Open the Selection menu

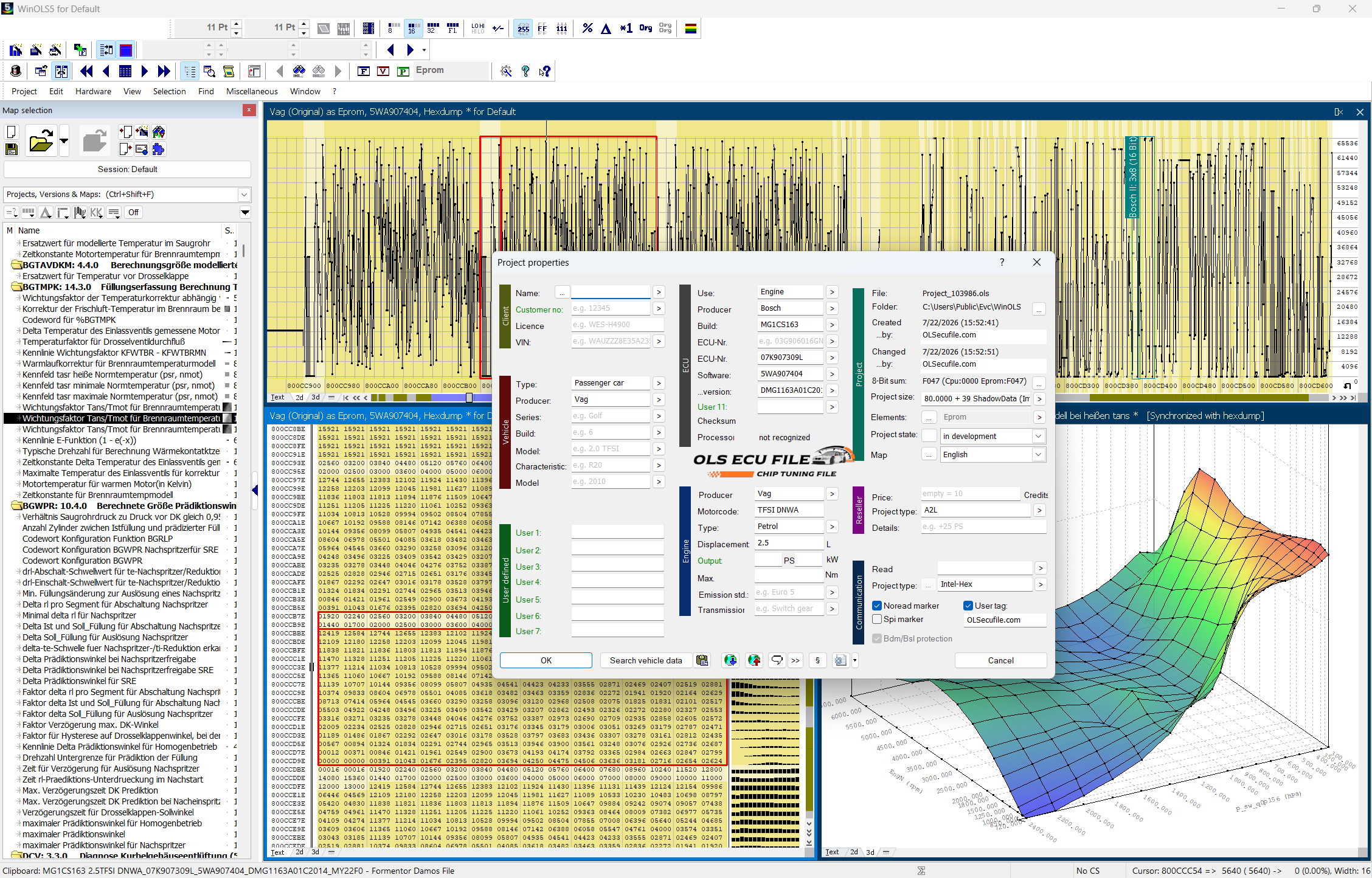[169, 91]
